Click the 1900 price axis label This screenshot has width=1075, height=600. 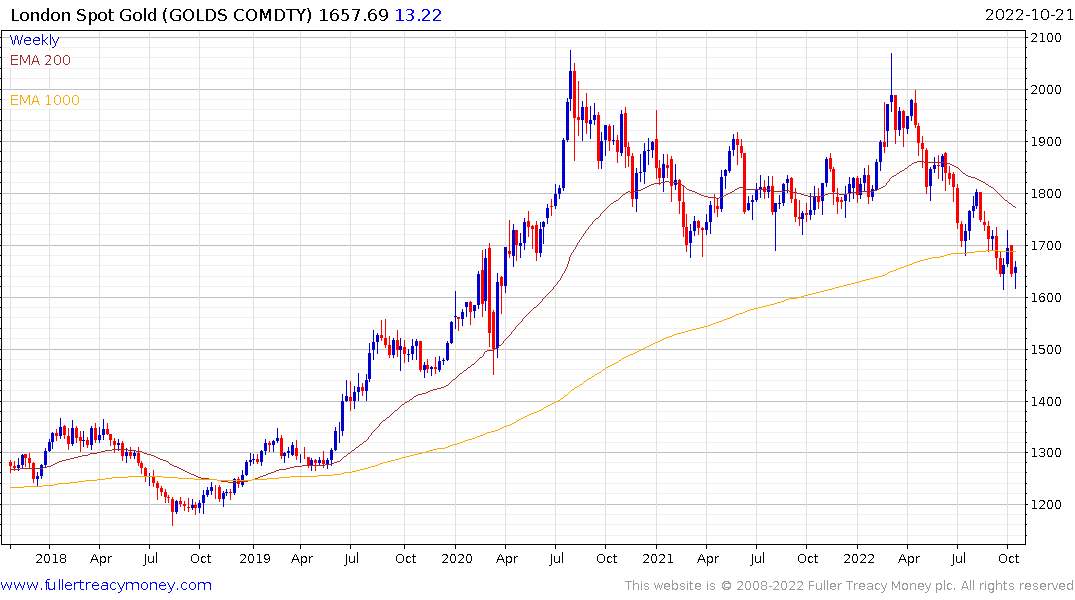coord(1046,142)
